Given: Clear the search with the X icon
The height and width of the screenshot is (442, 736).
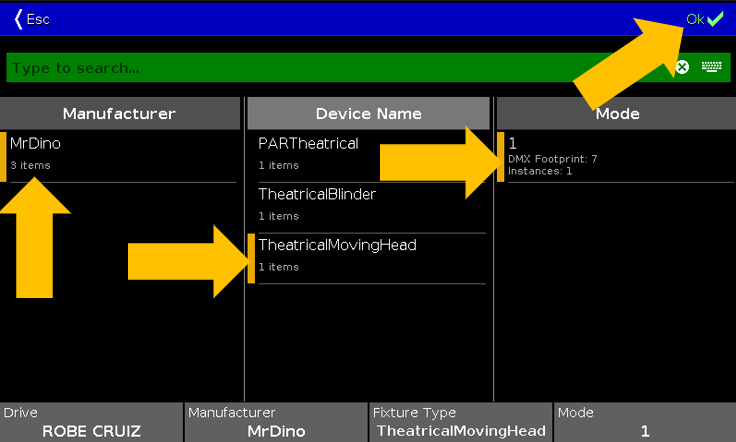Looking at the screenshot, I should (x=682, y=68).
